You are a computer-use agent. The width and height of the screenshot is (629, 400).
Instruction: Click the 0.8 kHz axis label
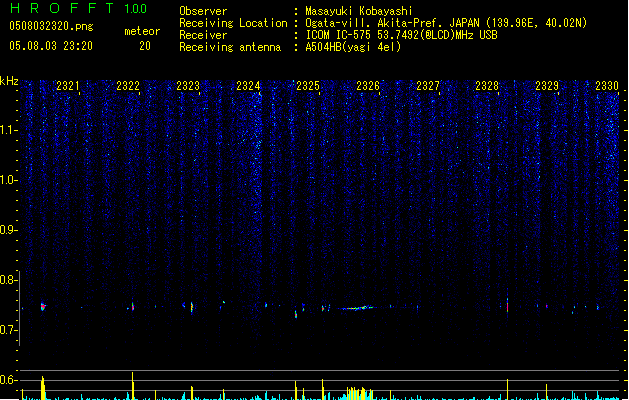click(9, 280)
